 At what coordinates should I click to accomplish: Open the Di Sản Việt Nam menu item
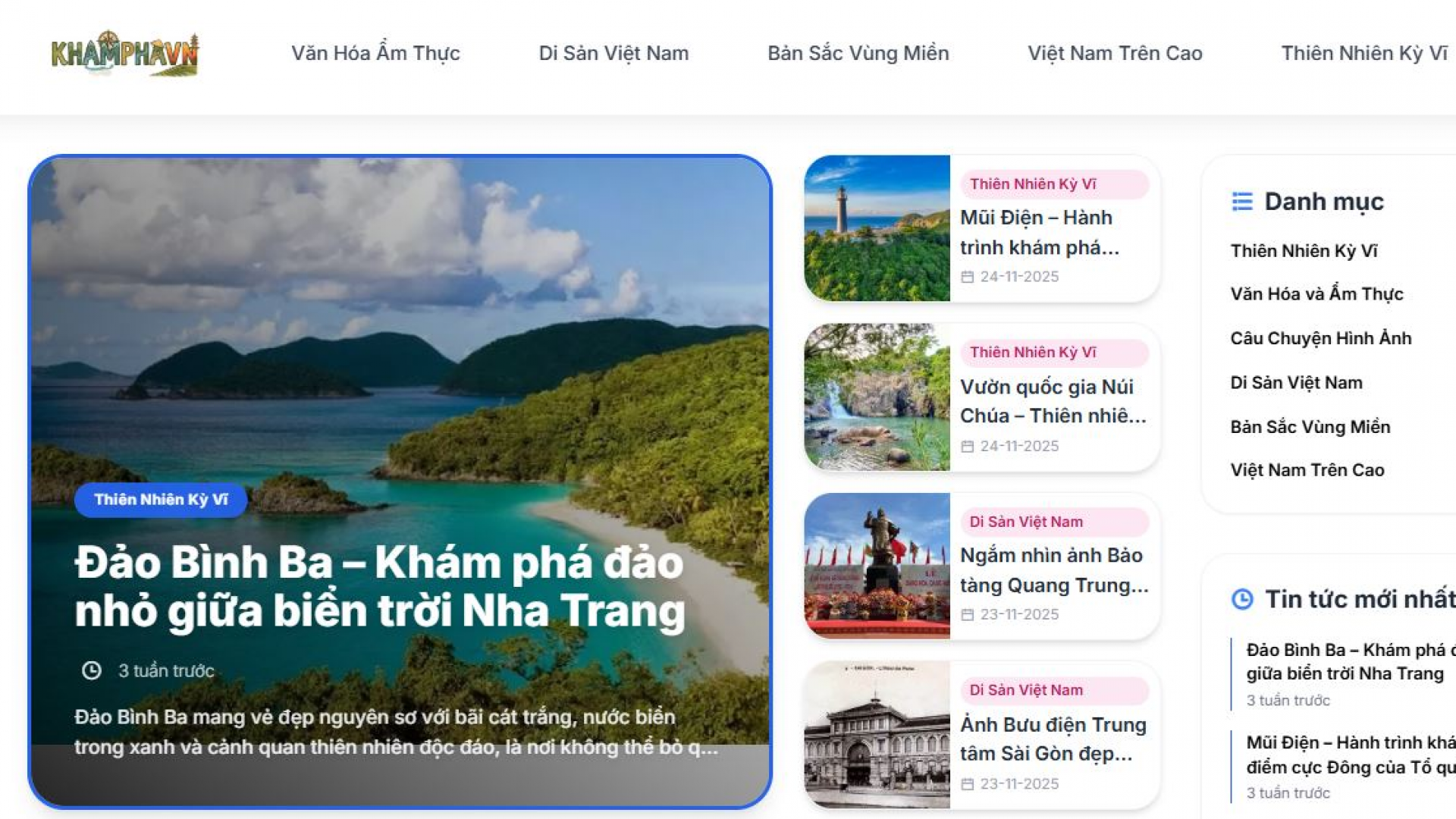[x=613, y=53]
